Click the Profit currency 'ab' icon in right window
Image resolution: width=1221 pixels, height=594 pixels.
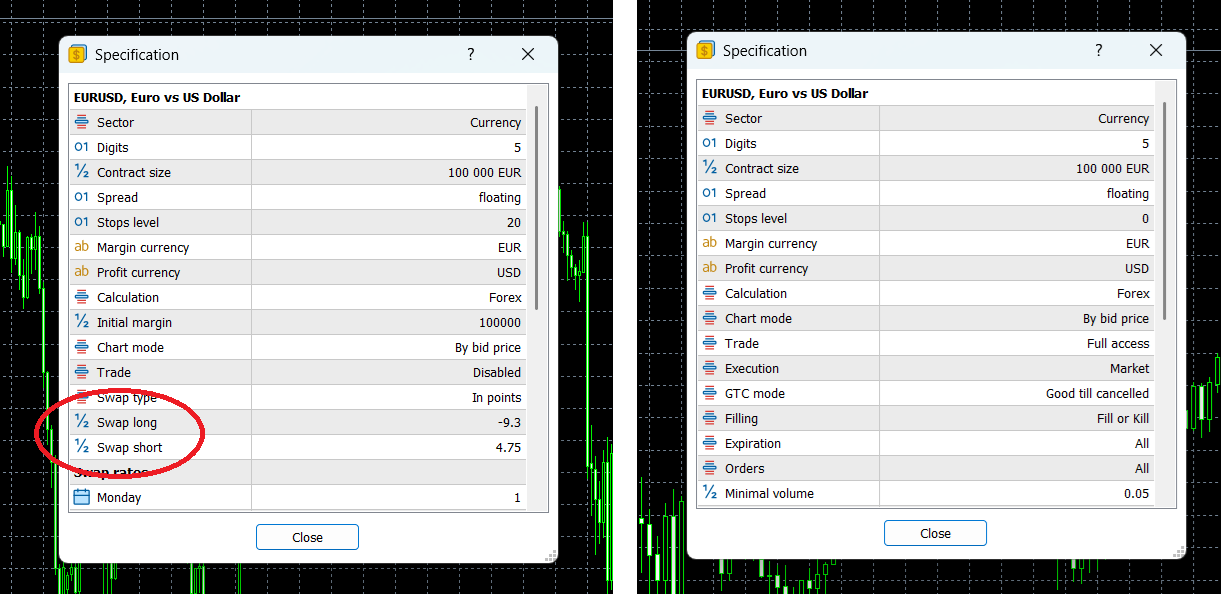click(x=710, y=268)
